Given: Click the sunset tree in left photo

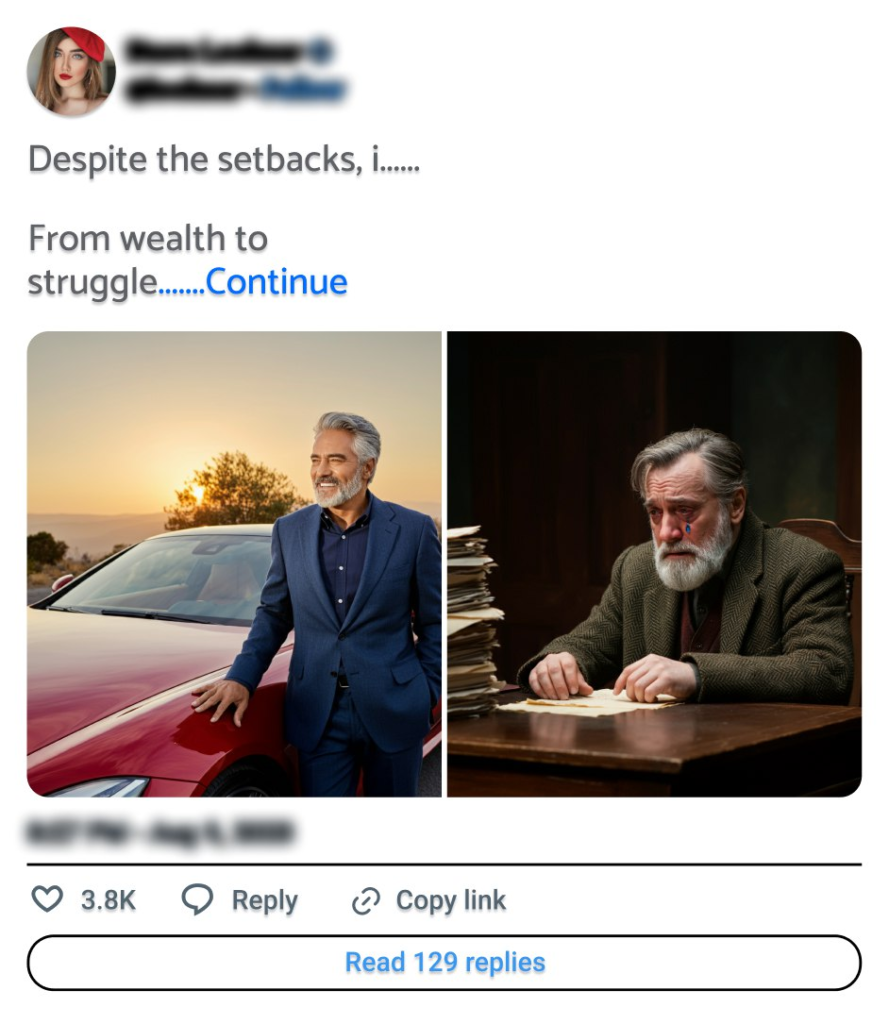Looking at the screenshot, I should click(235, 490).
